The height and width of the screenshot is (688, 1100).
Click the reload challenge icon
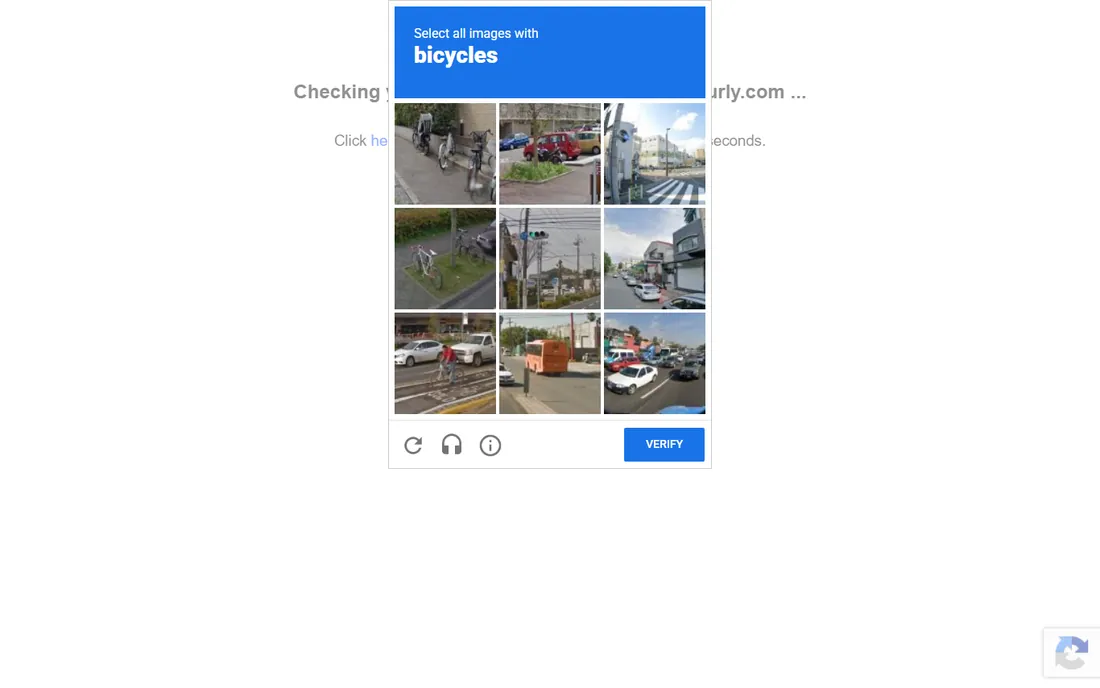tap(413, 445)
